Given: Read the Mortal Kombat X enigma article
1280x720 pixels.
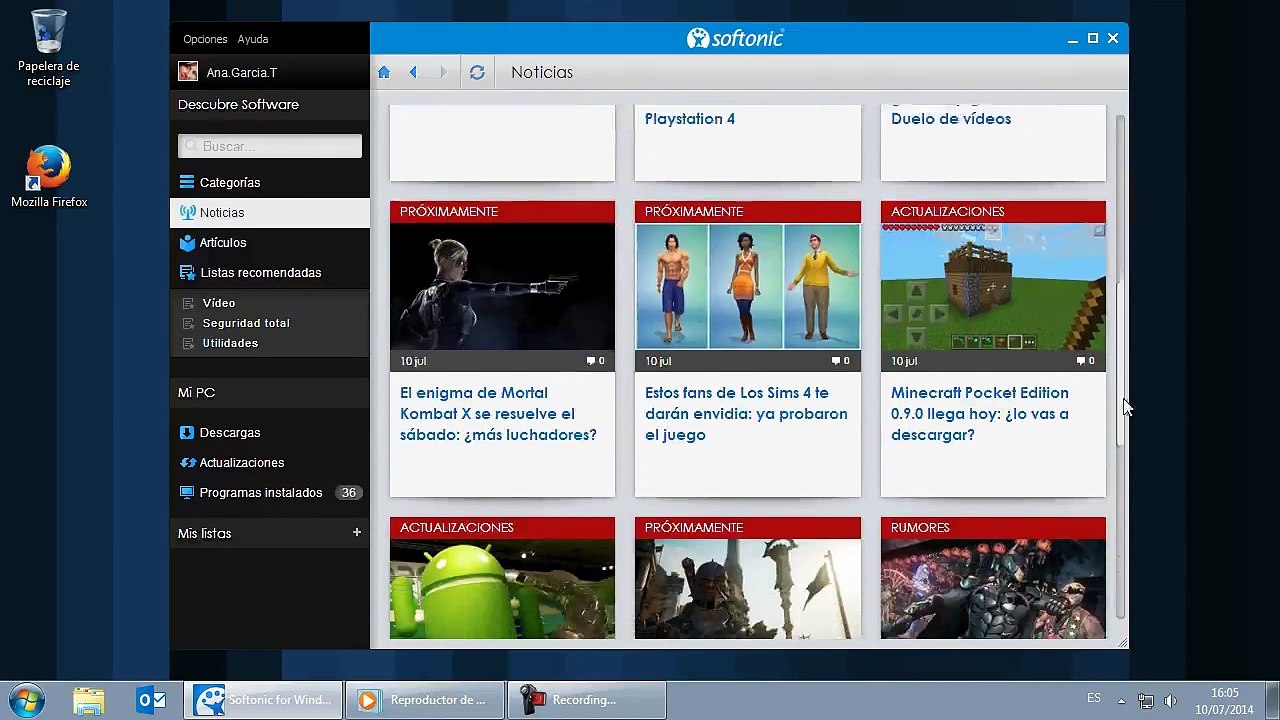Looking at the screenshot, I should pos(498,413).
